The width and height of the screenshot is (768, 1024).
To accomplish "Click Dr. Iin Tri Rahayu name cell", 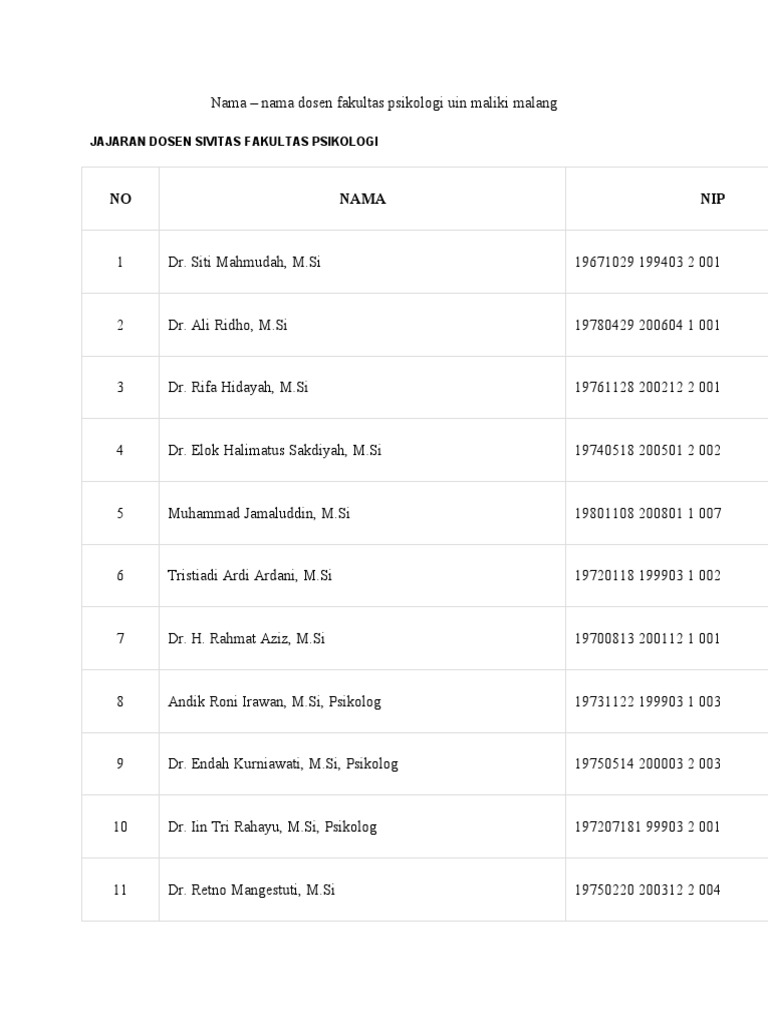I will coord(272,827).
